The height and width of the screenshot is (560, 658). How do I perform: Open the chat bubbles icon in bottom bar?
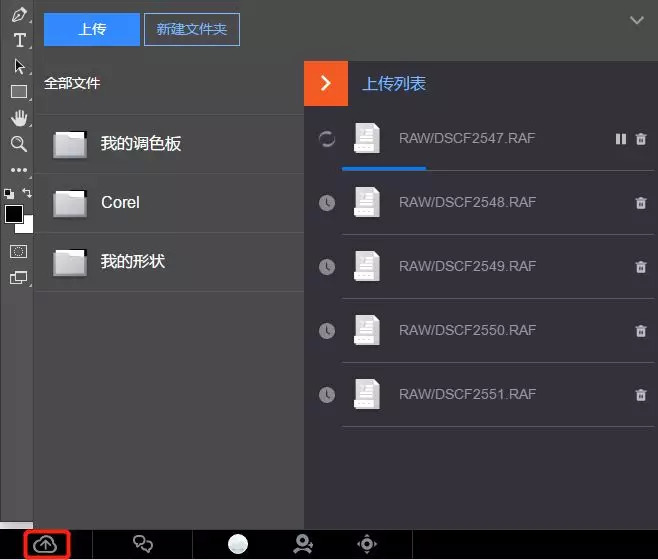(143, 544)
